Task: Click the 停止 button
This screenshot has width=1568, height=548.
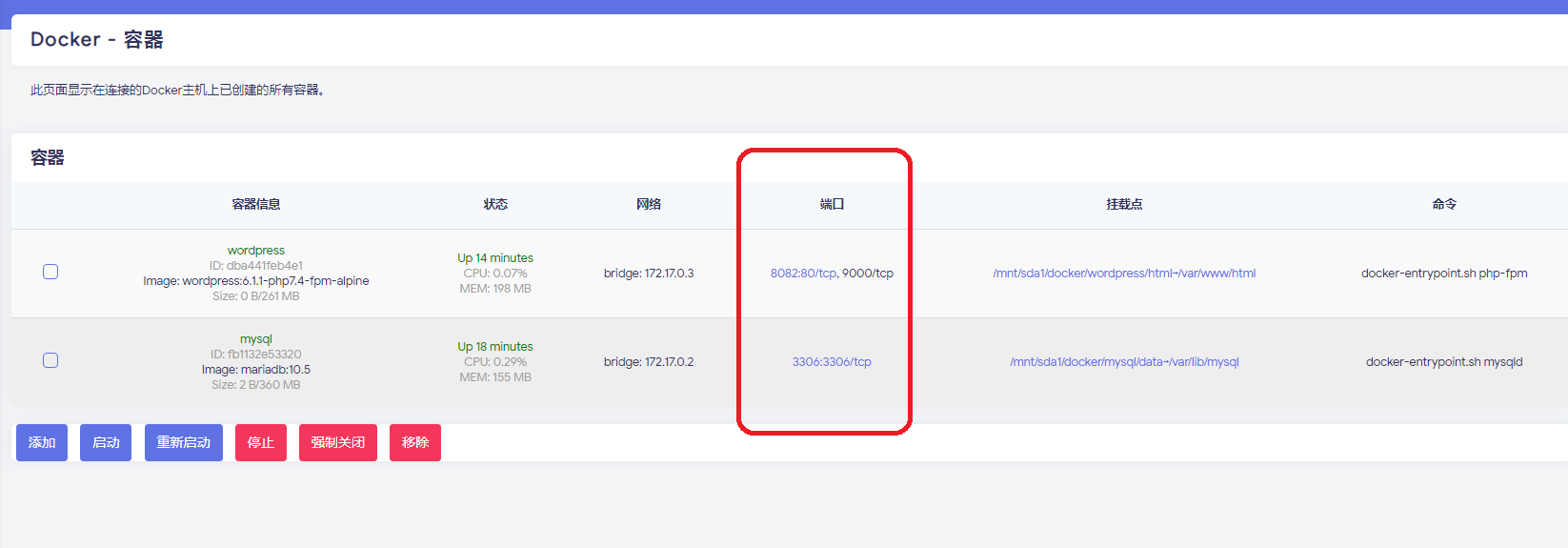Action: click(x=261, y=442)
